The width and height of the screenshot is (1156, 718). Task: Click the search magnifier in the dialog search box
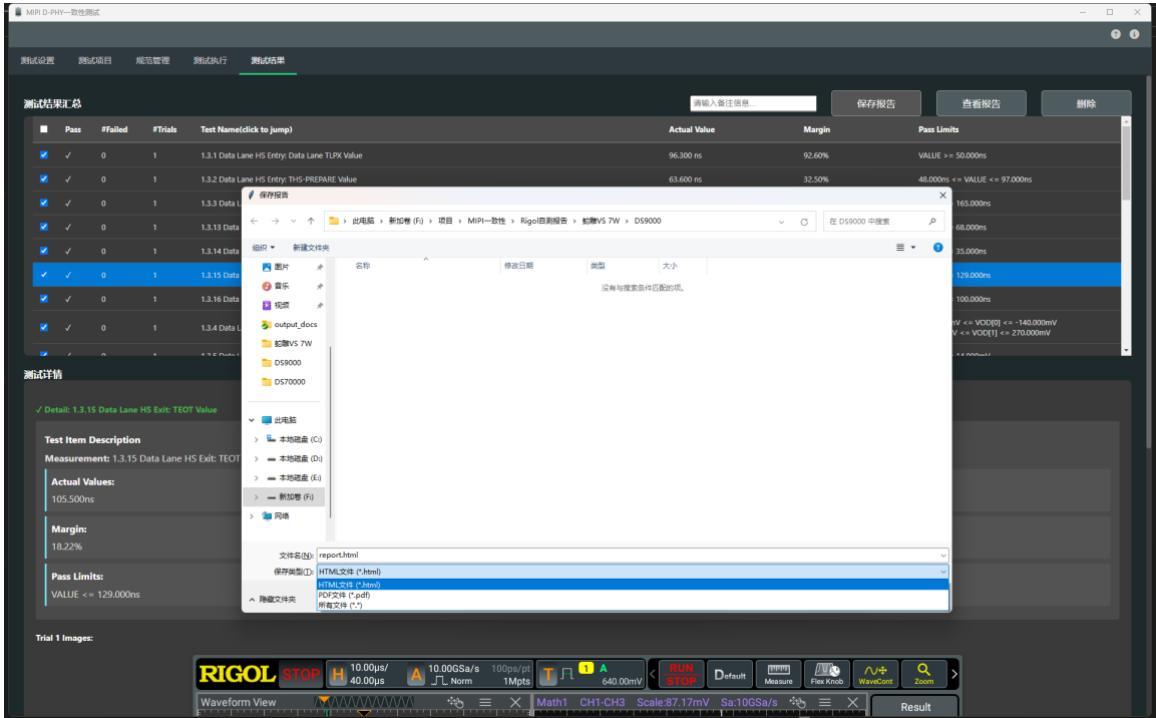(932, 221)
